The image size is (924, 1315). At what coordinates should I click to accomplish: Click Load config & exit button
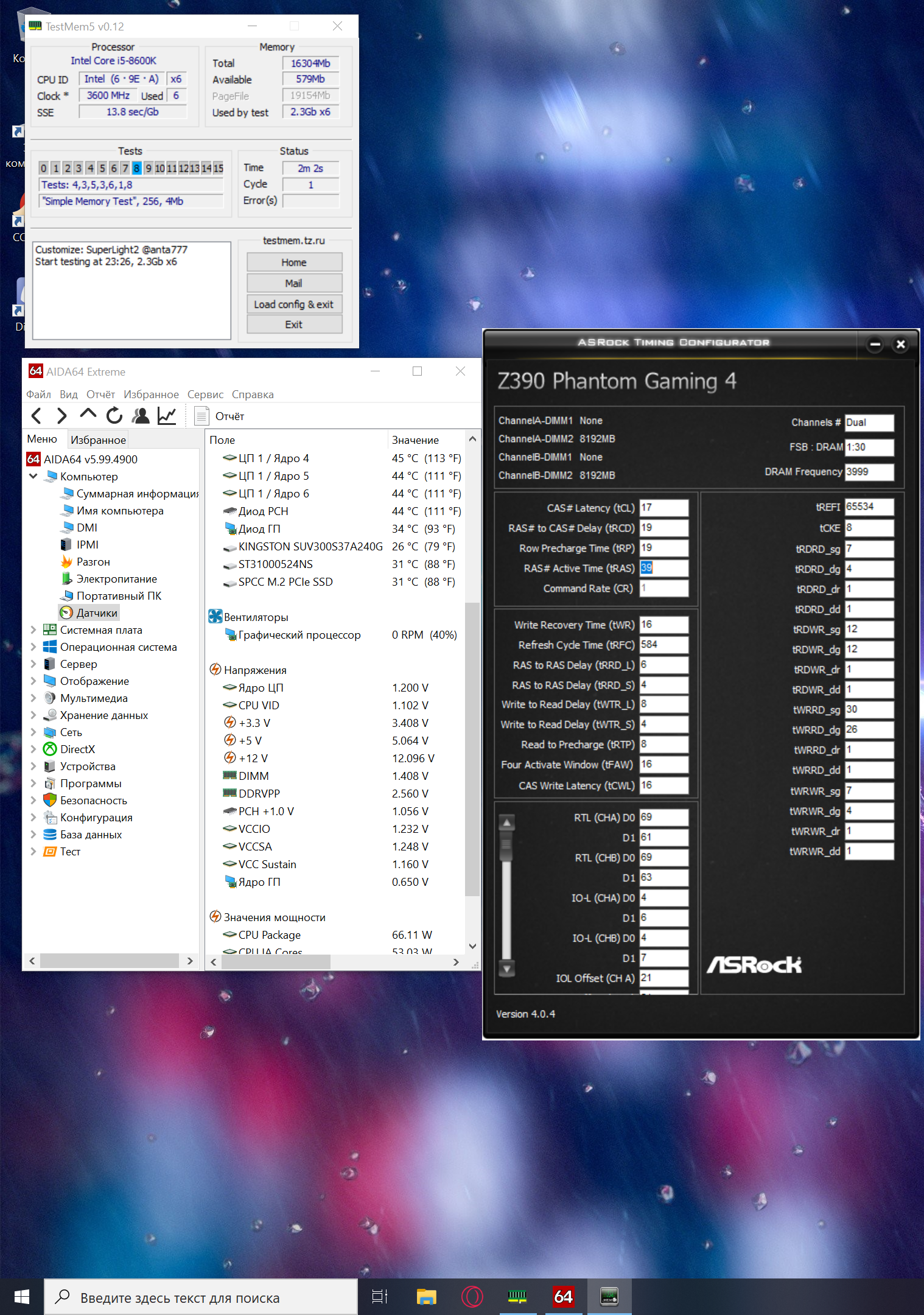(x=294, y=304)
